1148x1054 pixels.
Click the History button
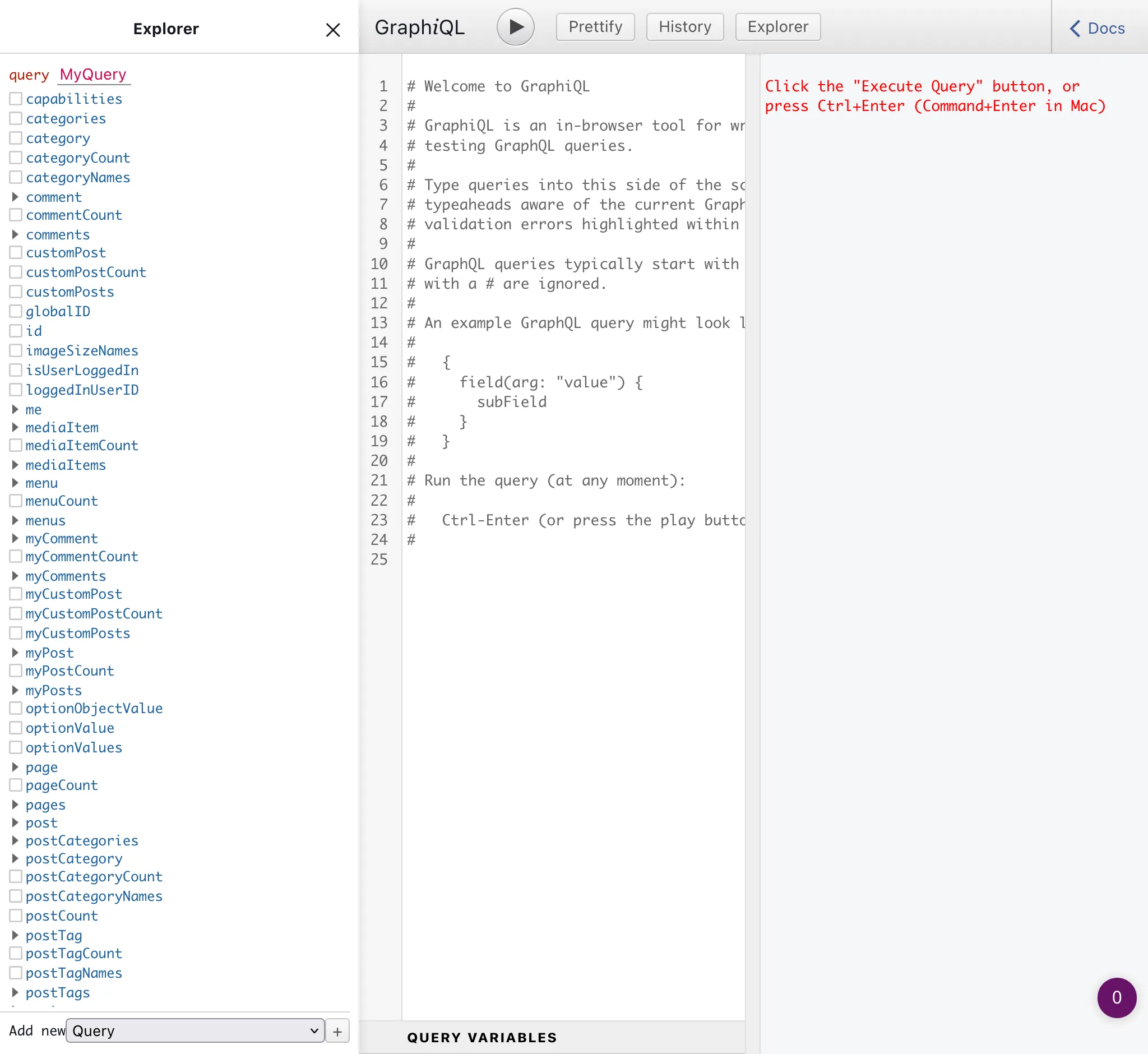pyautogui.click(x=685, y=27)
